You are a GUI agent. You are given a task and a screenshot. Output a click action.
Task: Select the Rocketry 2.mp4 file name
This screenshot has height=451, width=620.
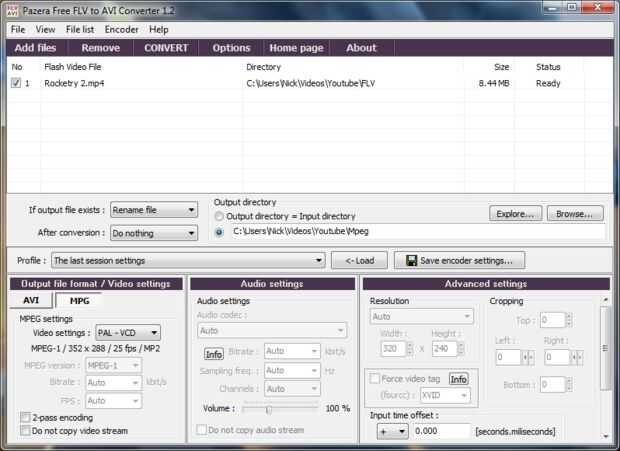tap(74, 83)
